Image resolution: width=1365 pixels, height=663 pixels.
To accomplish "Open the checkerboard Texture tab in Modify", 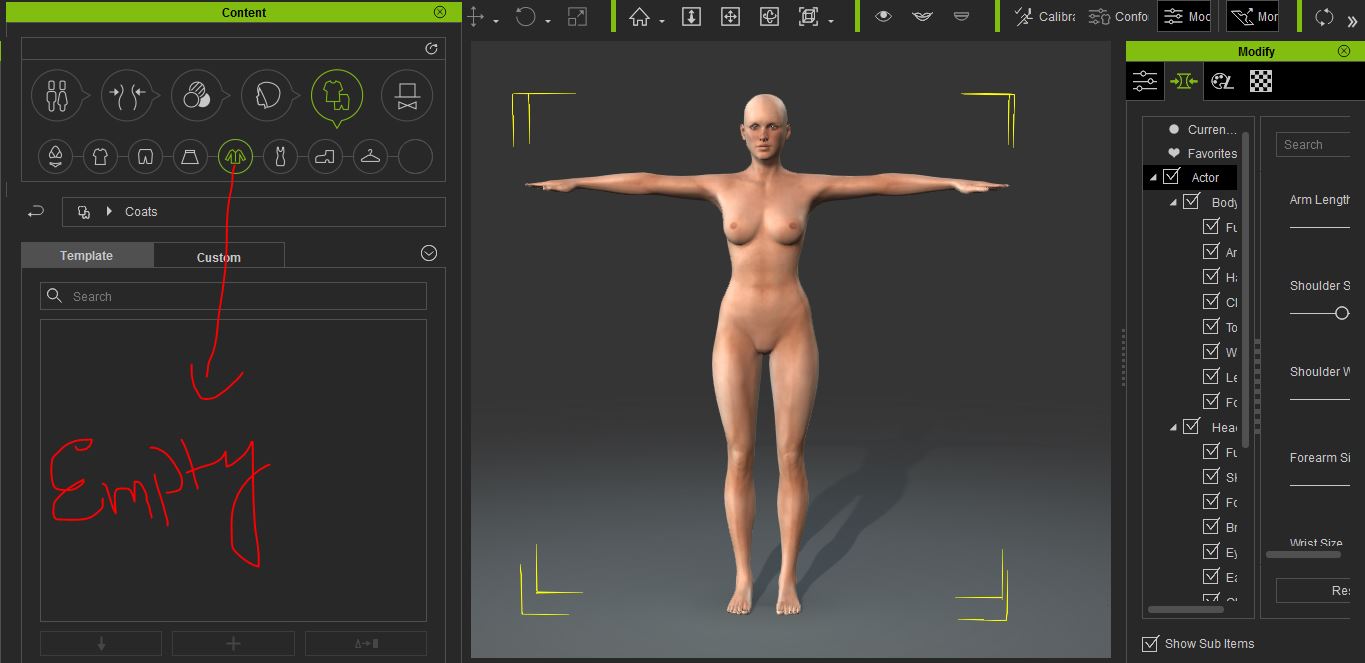I will pyautogui.click(x=1261, y=81).
